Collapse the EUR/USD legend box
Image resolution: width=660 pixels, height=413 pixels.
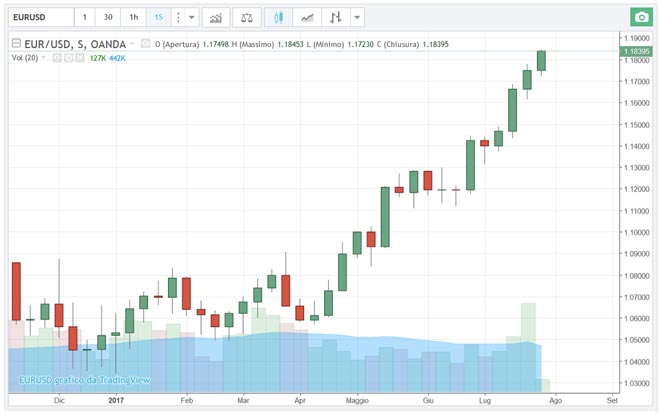click(15, 44)
